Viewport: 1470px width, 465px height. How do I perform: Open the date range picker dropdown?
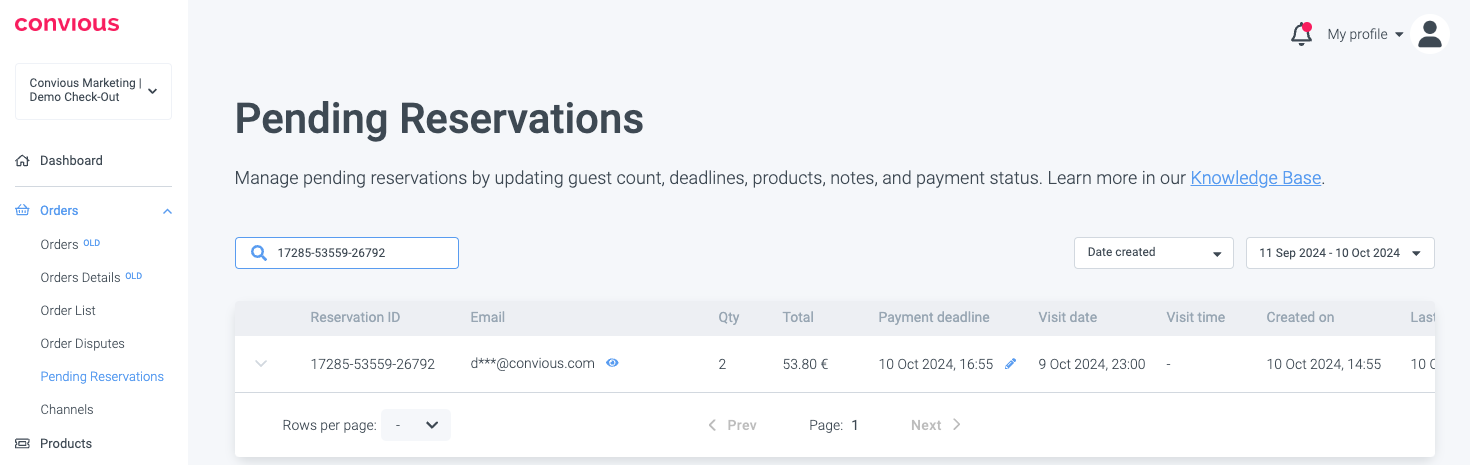(1339, 253)
